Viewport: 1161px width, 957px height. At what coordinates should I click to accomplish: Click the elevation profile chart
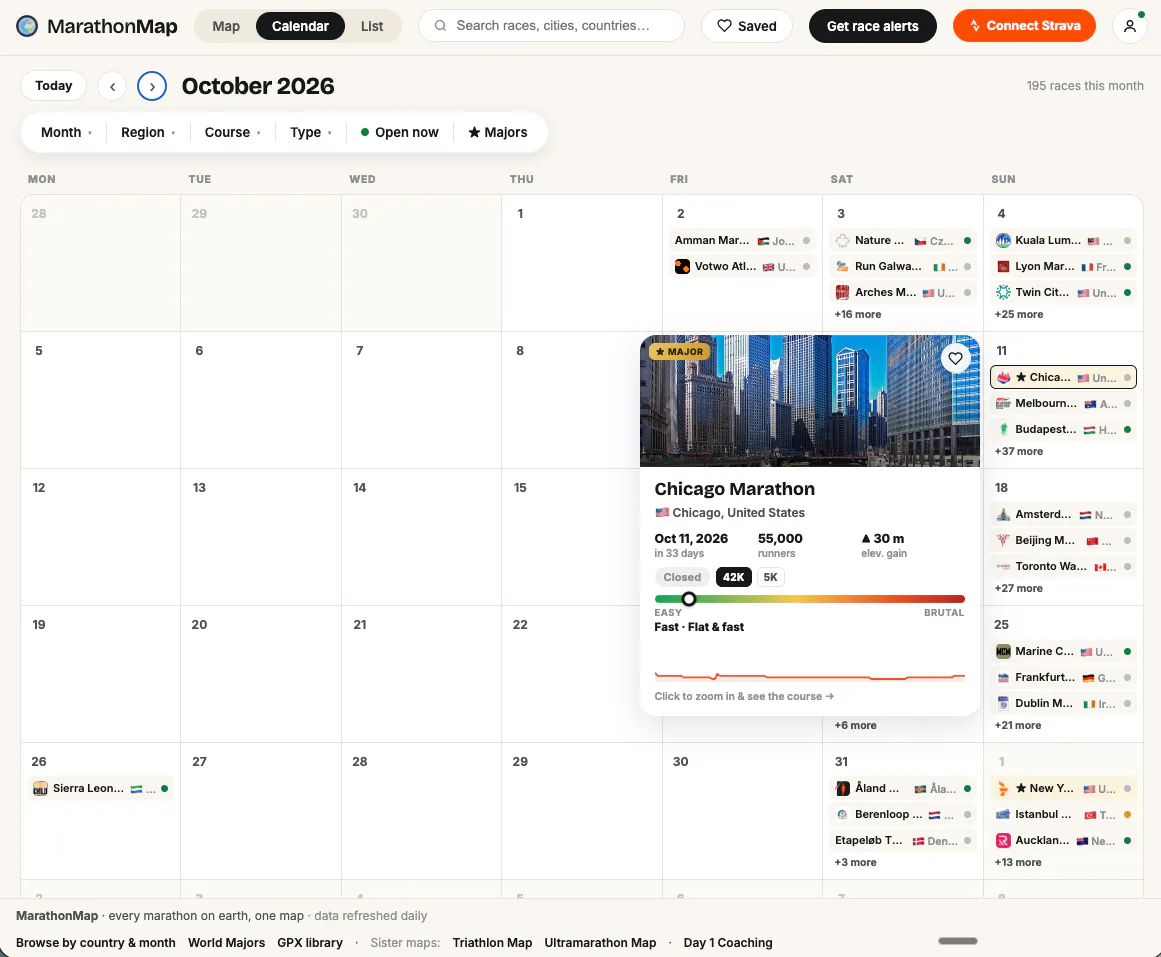809,676
